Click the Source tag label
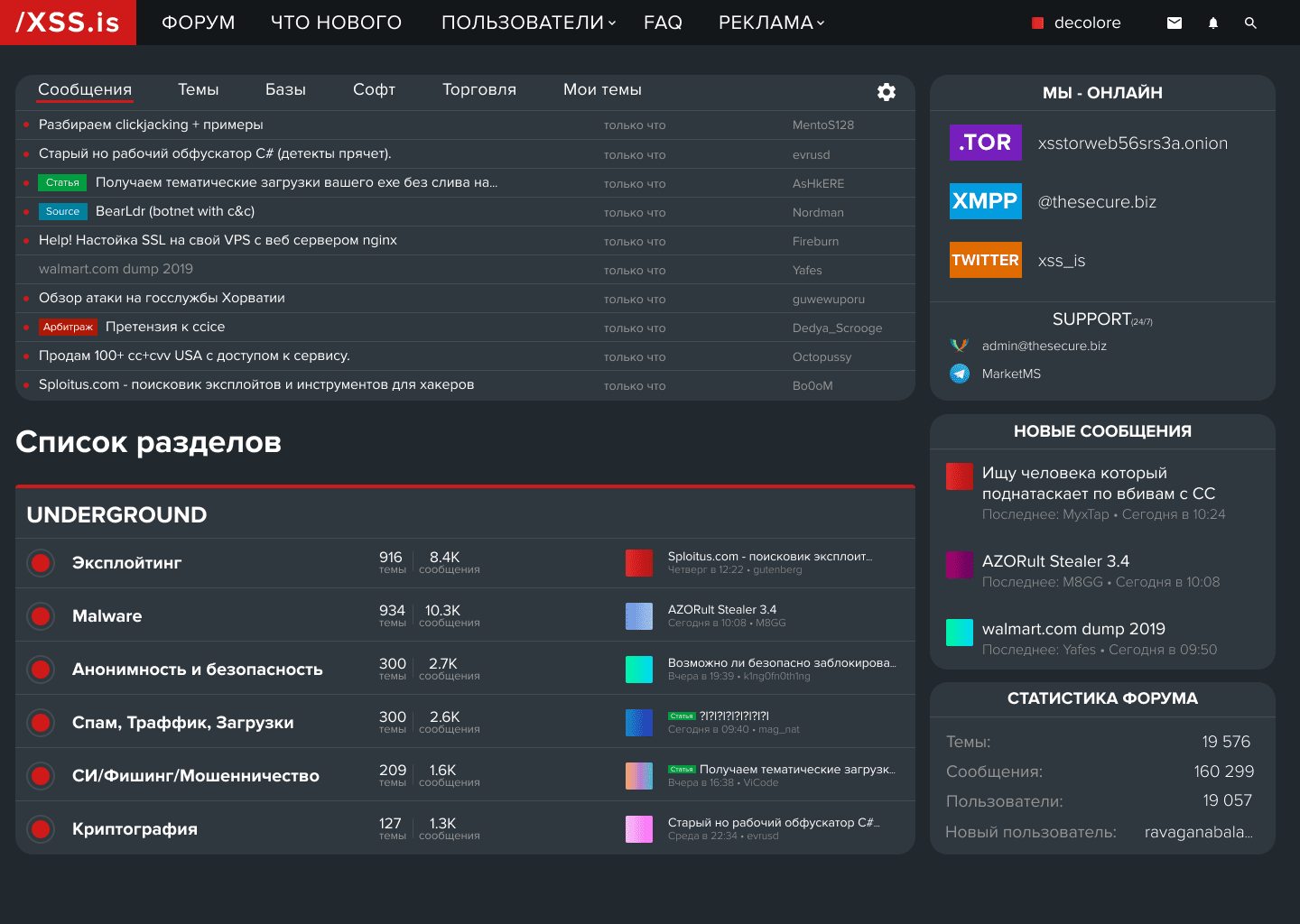Viewport: 1300px width, 924px height. 62,211
